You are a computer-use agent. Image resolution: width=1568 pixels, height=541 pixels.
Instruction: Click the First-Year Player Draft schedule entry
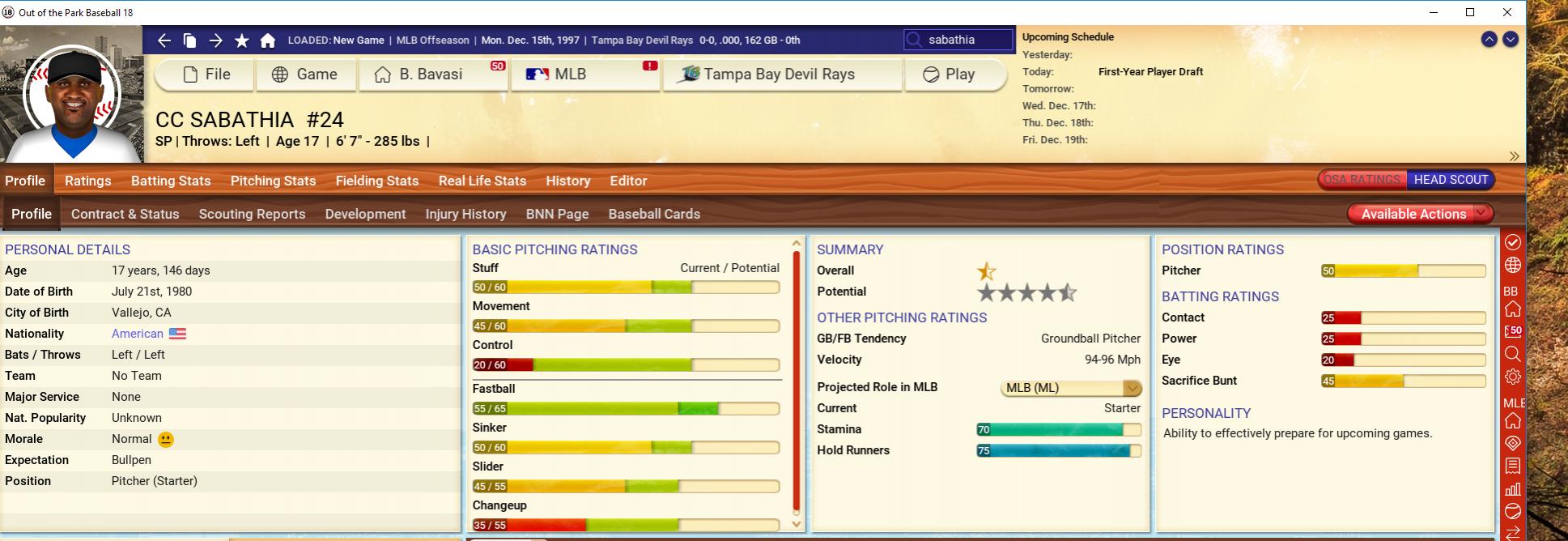[x=1150, y=72]
